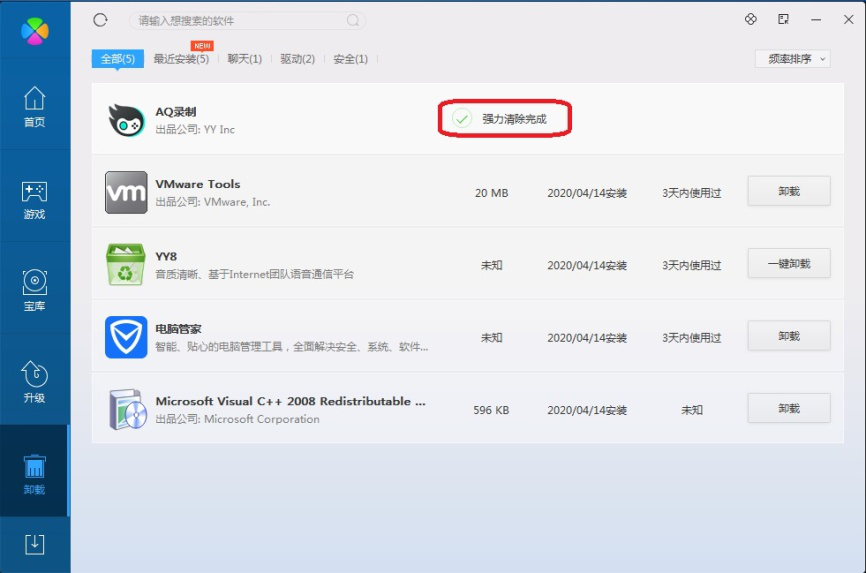Close the software manager window

tap(849, 19)
